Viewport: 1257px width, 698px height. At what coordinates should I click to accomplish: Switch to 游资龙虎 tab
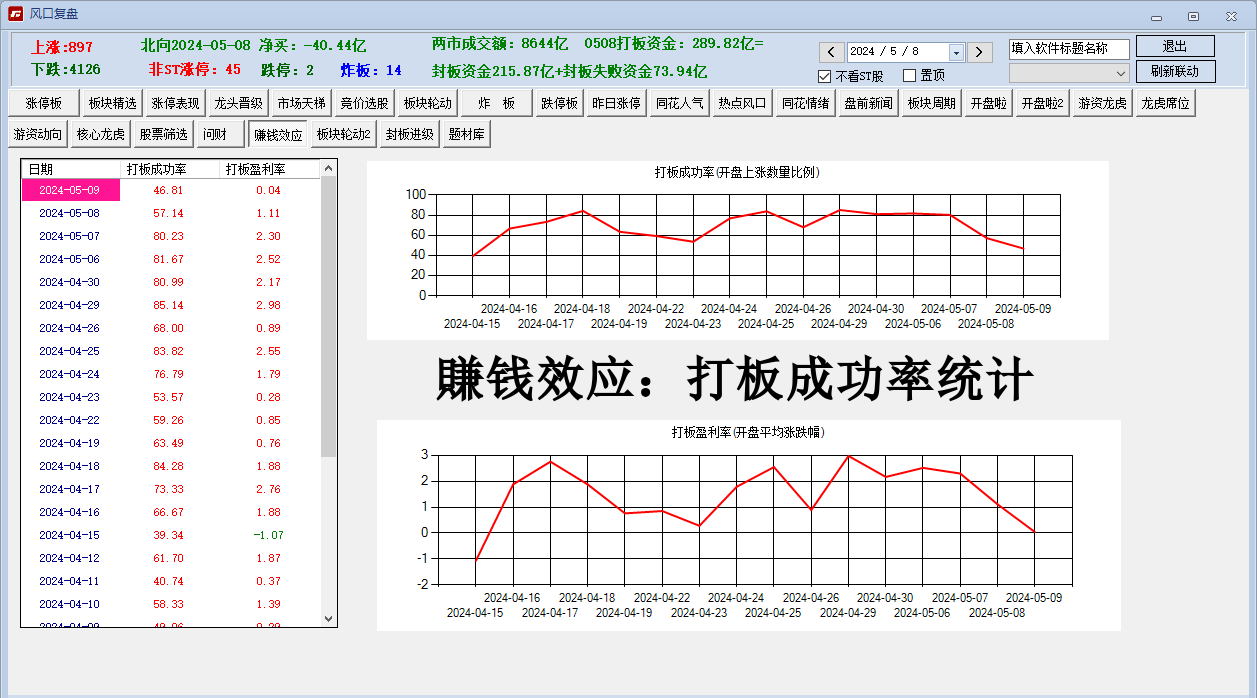1102,103
